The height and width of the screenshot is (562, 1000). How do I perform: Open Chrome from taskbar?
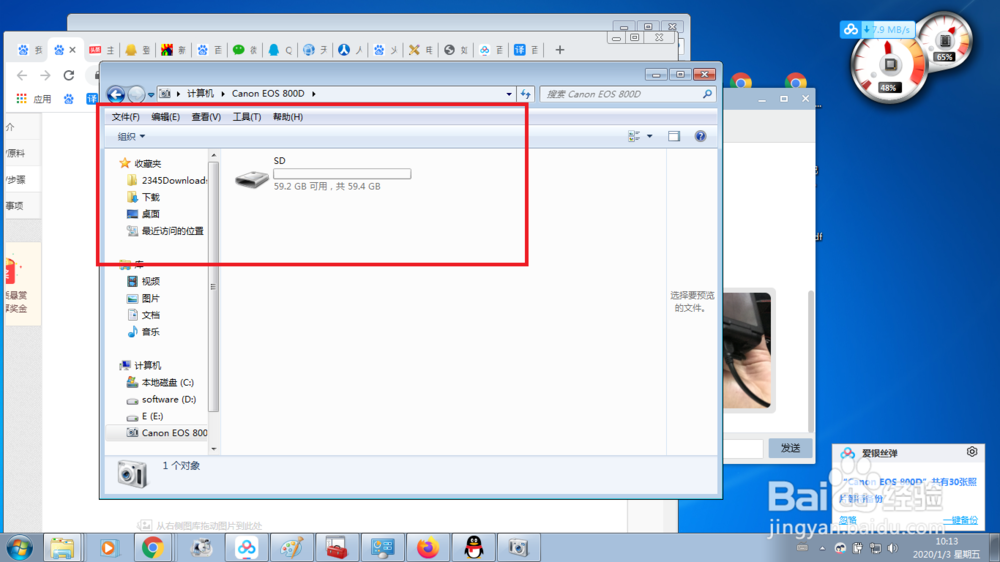point(153,547)
